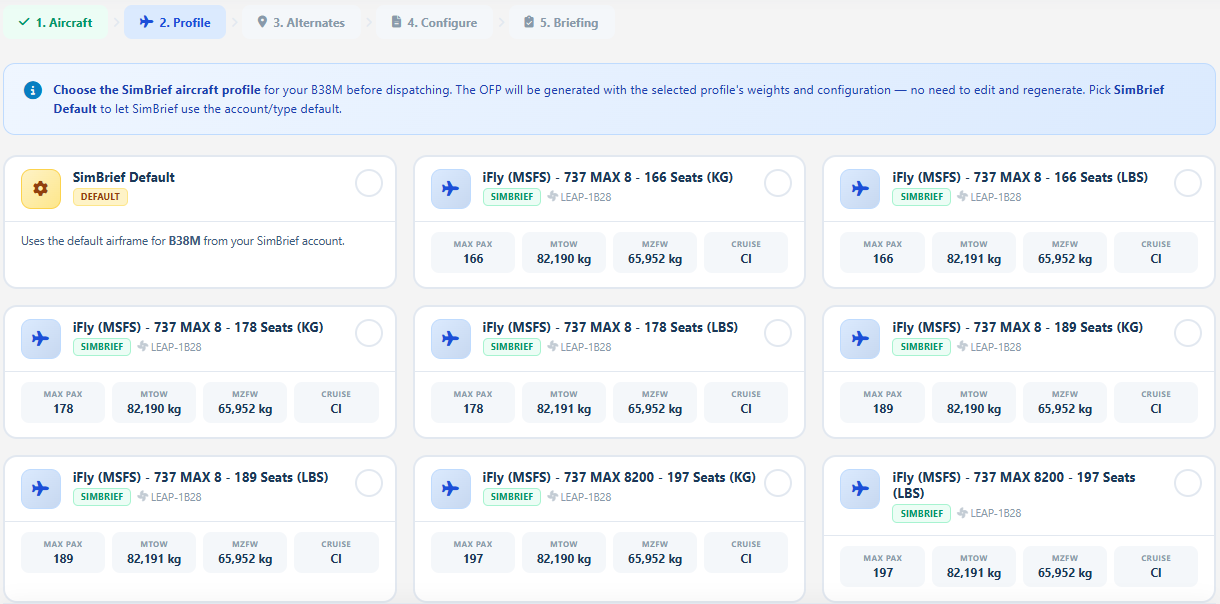This screenshot has height=604, width=1220.
Task: Click title 'iFly (MSFS) - 737 MAX 8 - 189 Seats (LBS)'
Action: click(201, 477)
